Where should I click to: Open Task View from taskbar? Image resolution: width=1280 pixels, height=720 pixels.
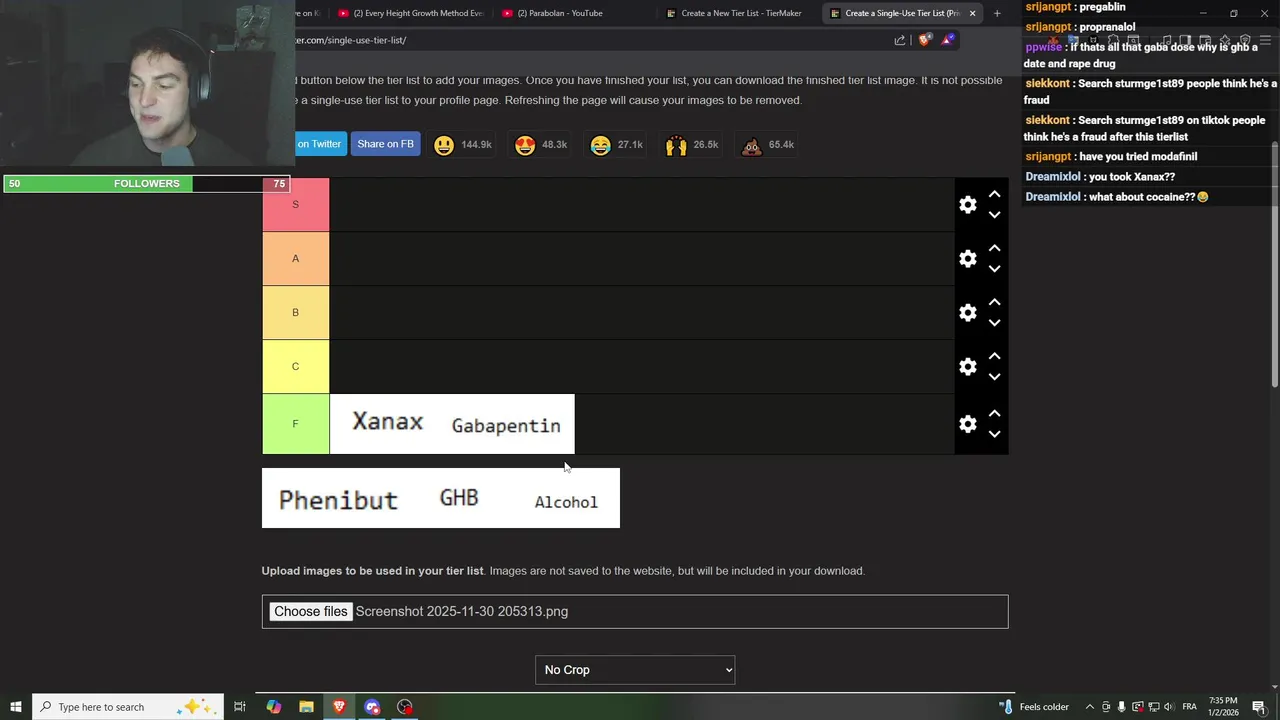coord(240,707)
